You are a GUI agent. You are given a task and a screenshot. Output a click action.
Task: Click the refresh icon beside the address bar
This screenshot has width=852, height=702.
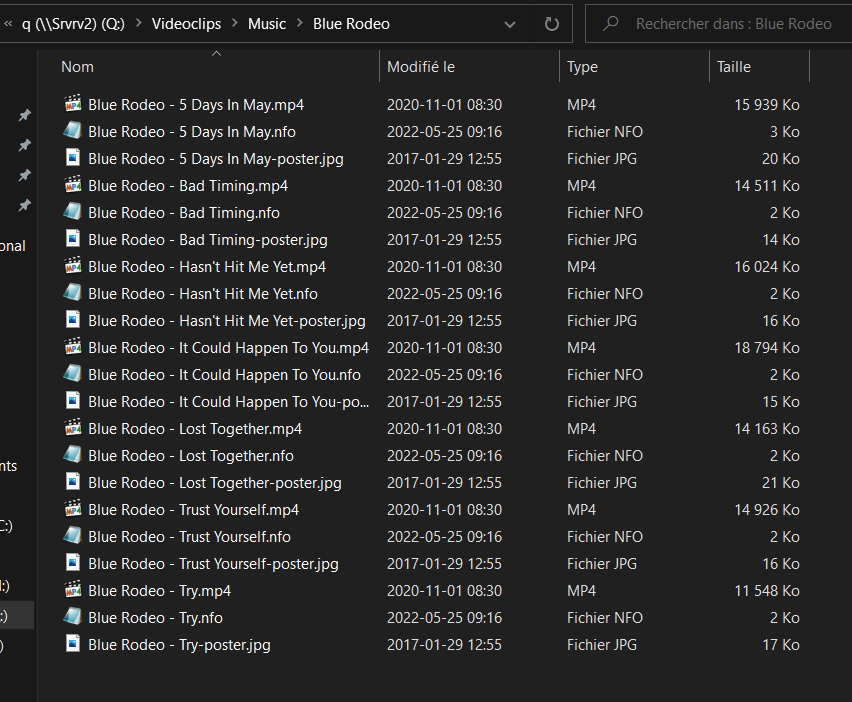click(552, 23)
